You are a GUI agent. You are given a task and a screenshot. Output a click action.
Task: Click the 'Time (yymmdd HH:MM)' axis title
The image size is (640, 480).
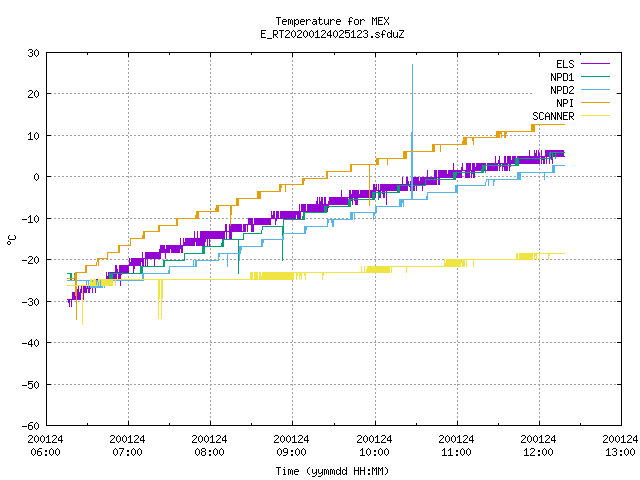click(332, 471)
